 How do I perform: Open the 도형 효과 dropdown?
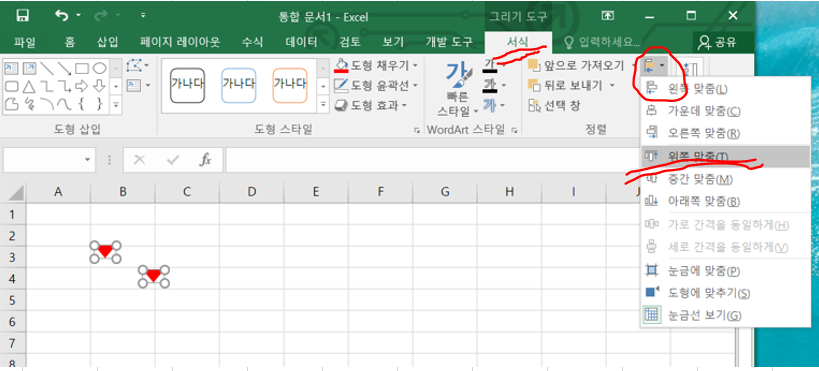pos(370,105)
